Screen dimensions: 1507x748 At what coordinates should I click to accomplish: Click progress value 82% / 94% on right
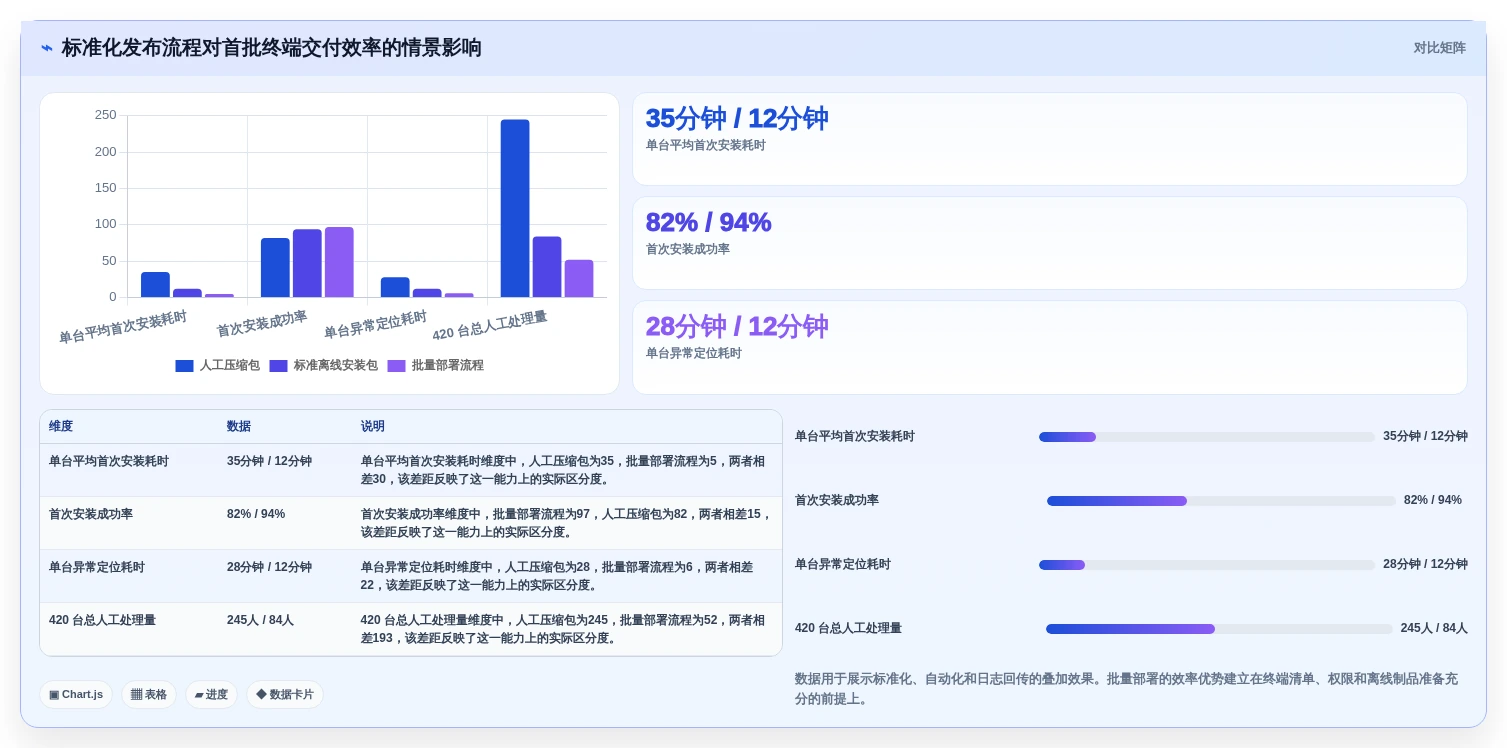click(x=1433, y=500)
